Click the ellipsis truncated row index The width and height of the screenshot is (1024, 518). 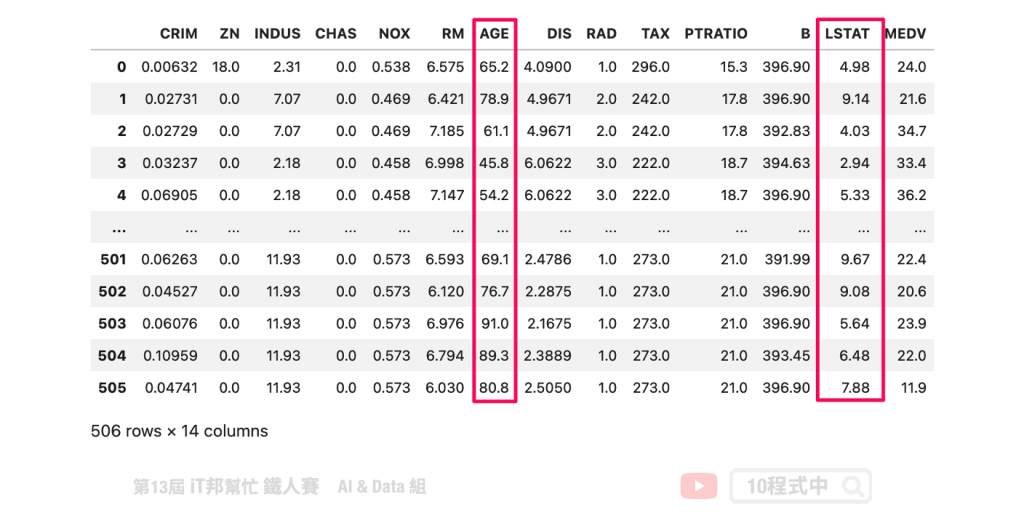tap(118, 230)
